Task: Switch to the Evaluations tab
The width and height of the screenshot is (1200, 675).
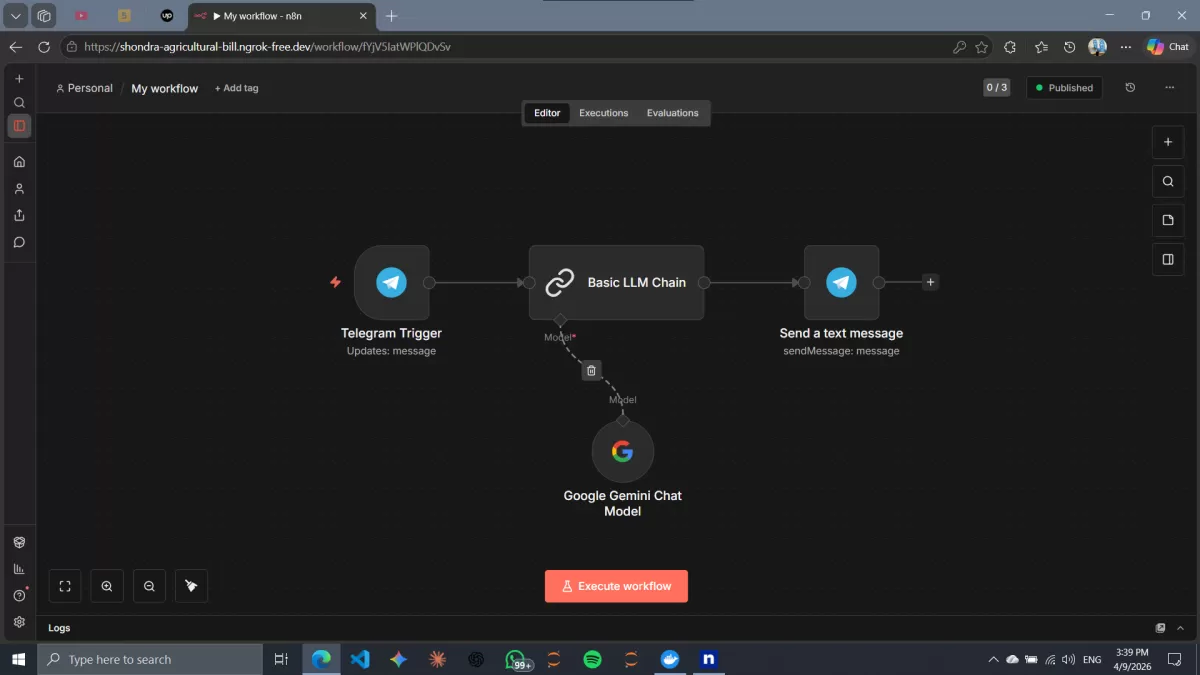Action: coord(672,113)
